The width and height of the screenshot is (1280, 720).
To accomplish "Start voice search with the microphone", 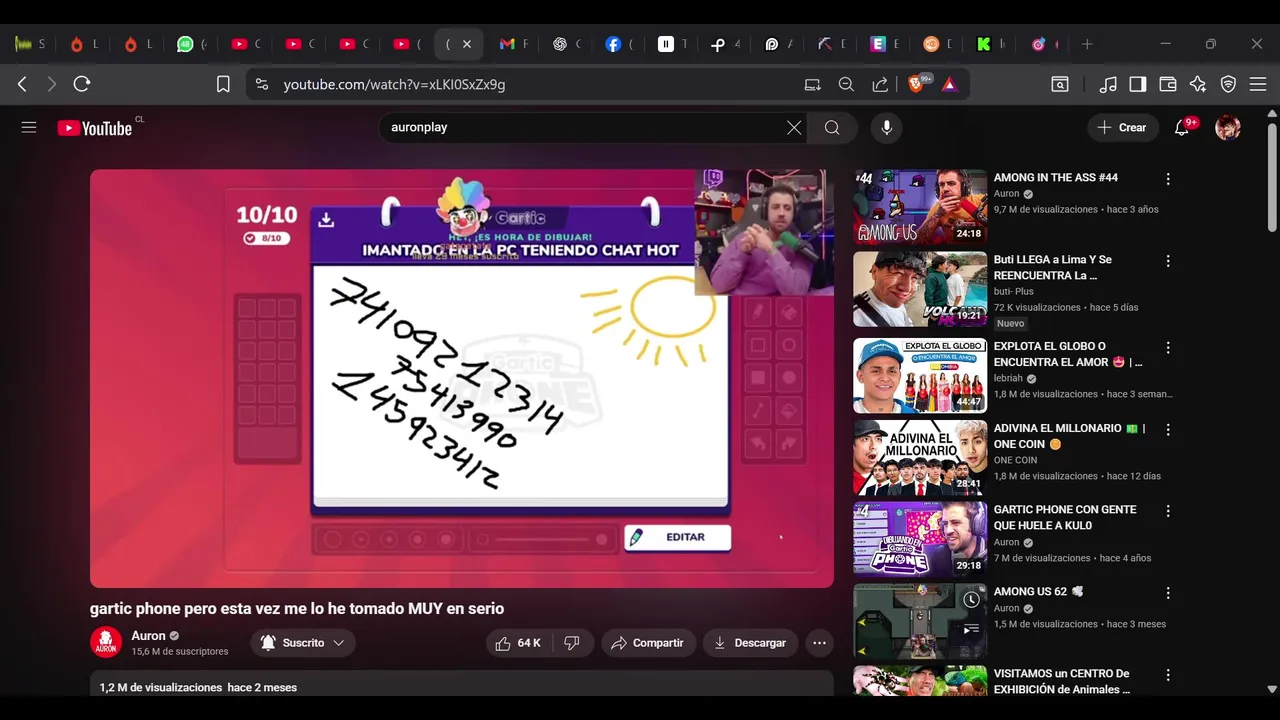I will [x=886, y=127].
